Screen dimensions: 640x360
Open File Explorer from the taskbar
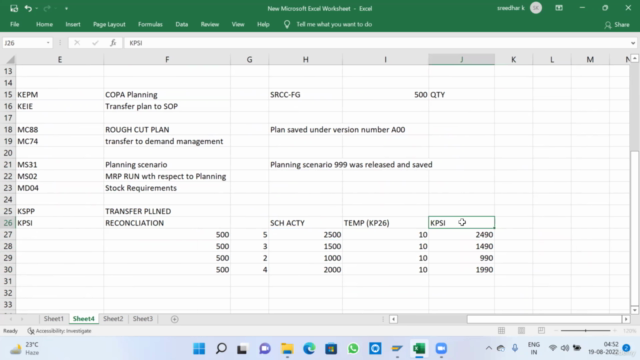[x=287, y=349]
